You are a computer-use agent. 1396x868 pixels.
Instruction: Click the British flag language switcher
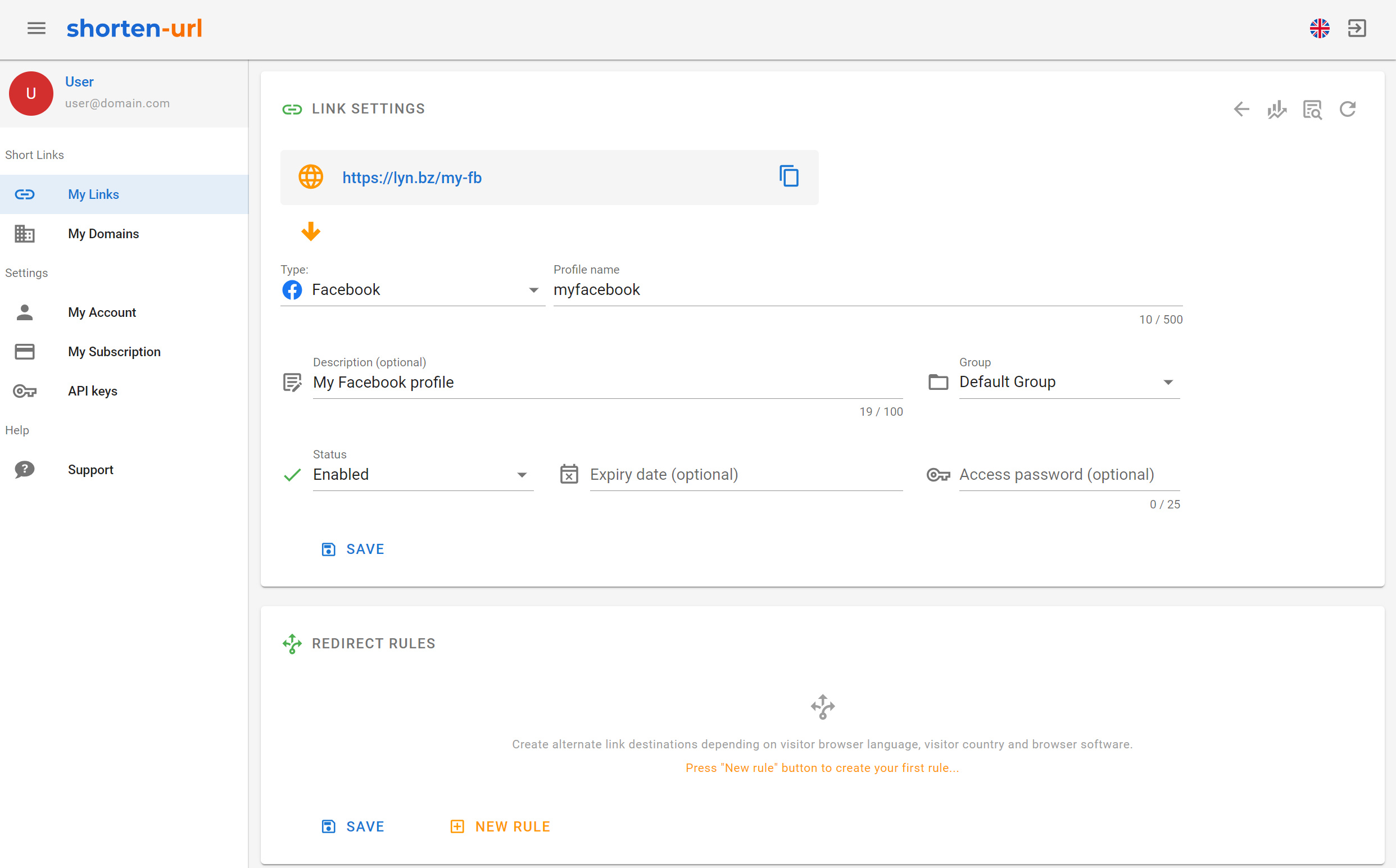click(1320, 28)
